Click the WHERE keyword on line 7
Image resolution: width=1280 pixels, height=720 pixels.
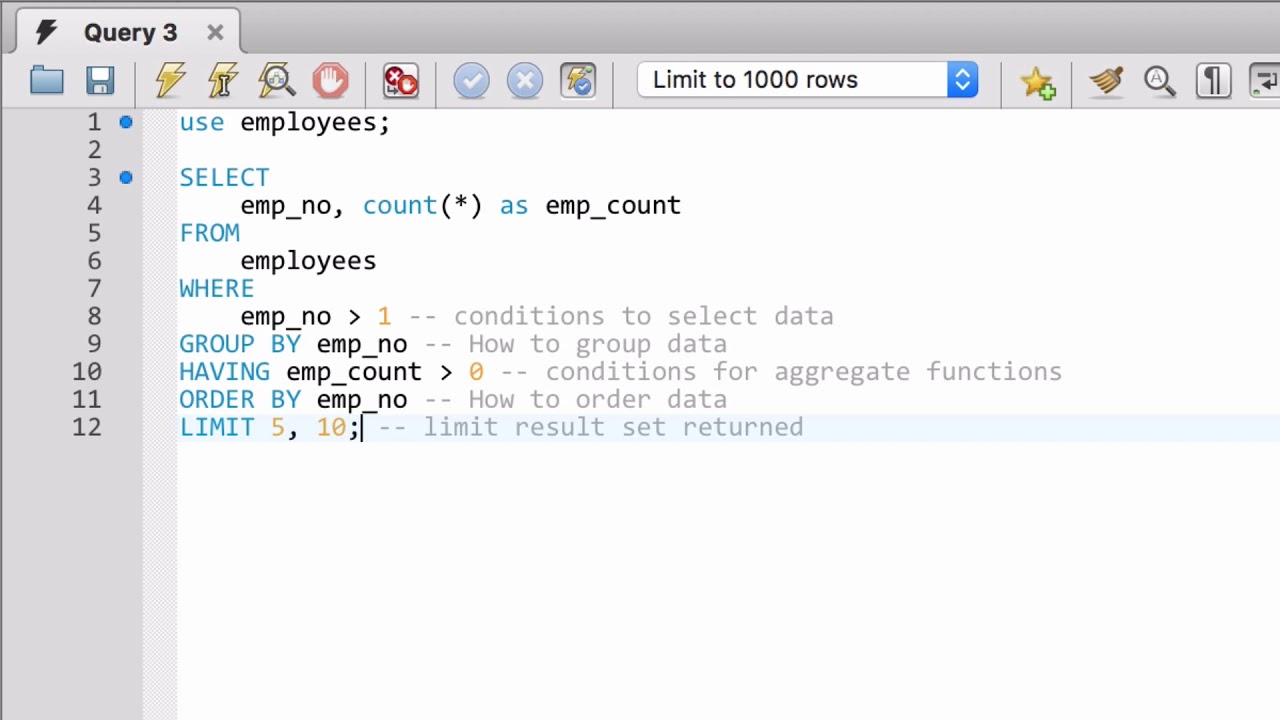(x=216, y=288)
